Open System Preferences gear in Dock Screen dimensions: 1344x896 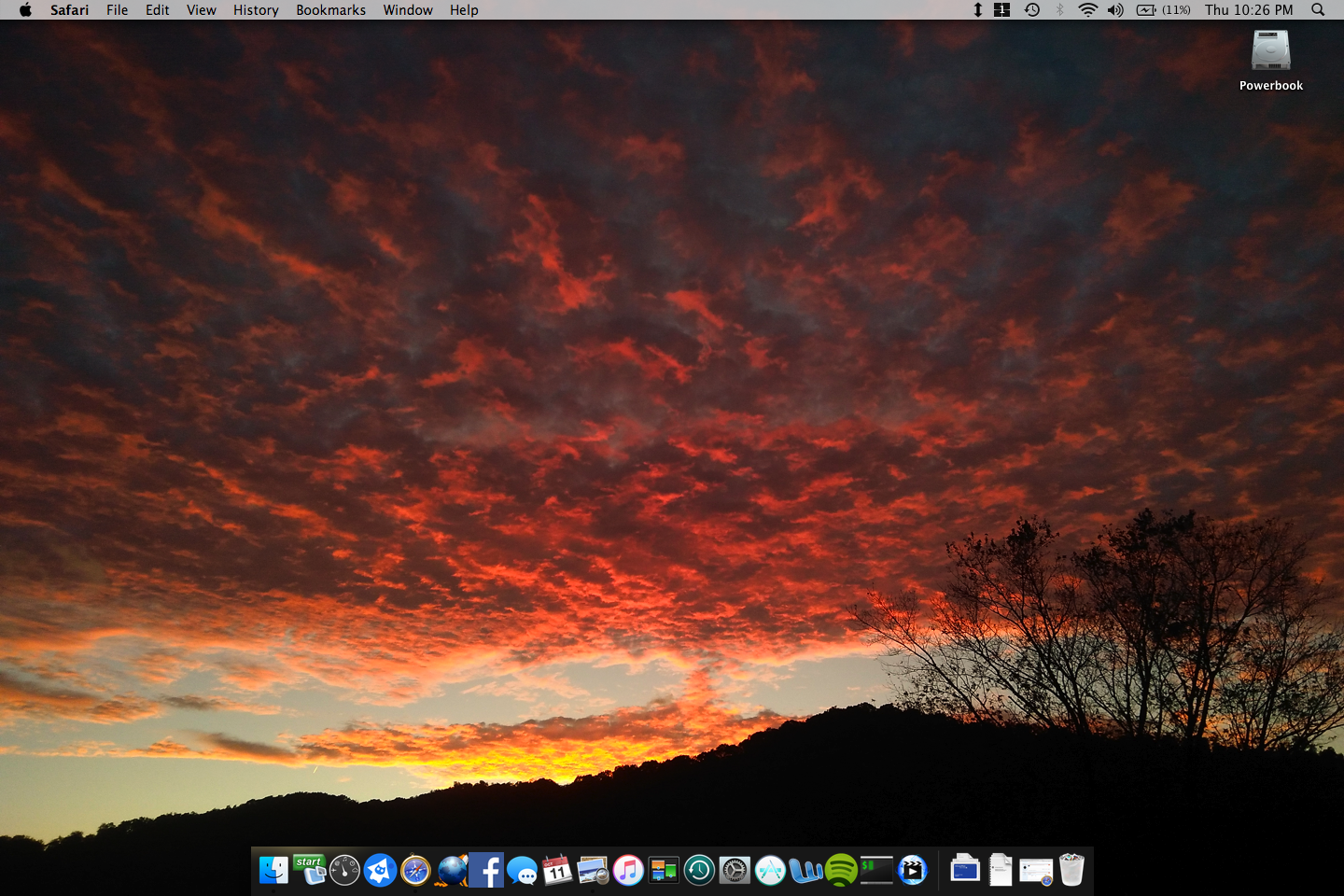click(735, 870)
